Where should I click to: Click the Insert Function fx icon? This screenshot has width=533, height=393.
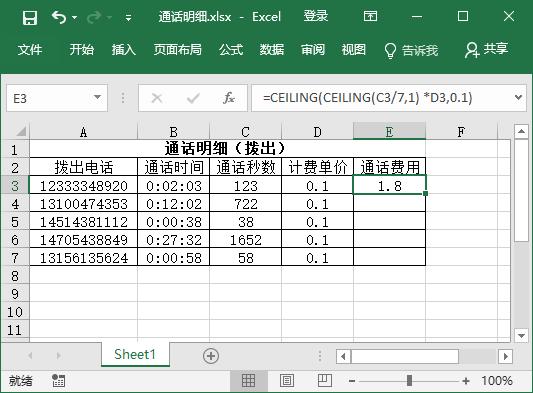[x=229, y=98]
